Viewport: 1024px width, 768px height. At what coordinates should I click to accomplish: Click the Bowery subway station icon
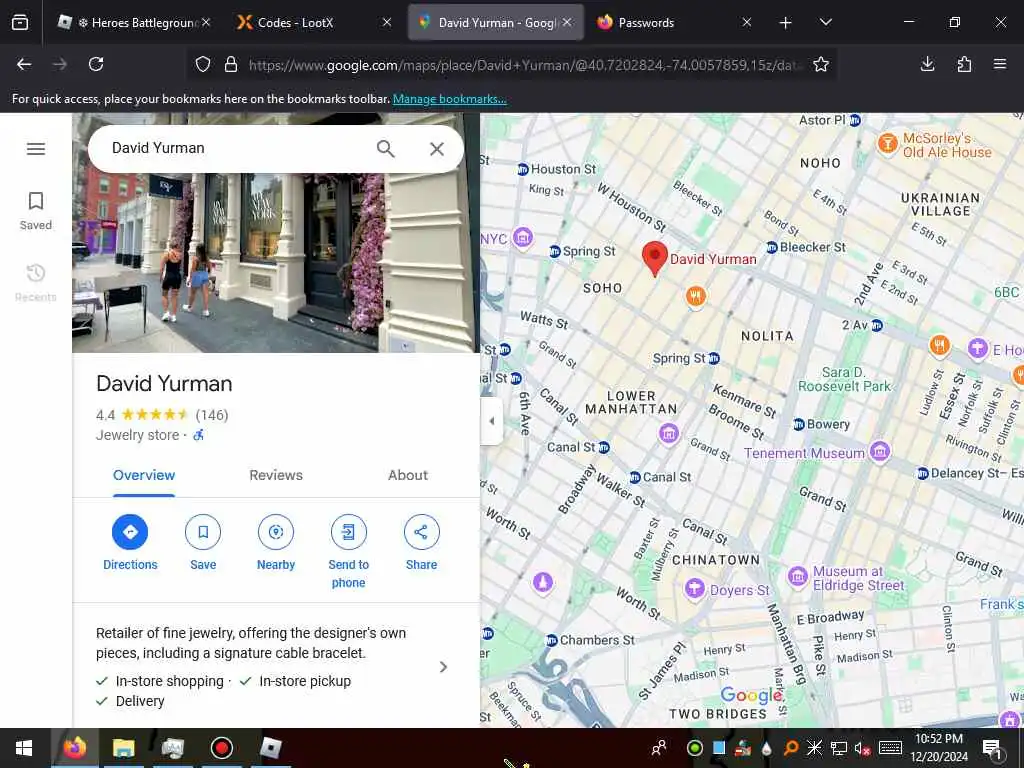(x=799, y=424)
